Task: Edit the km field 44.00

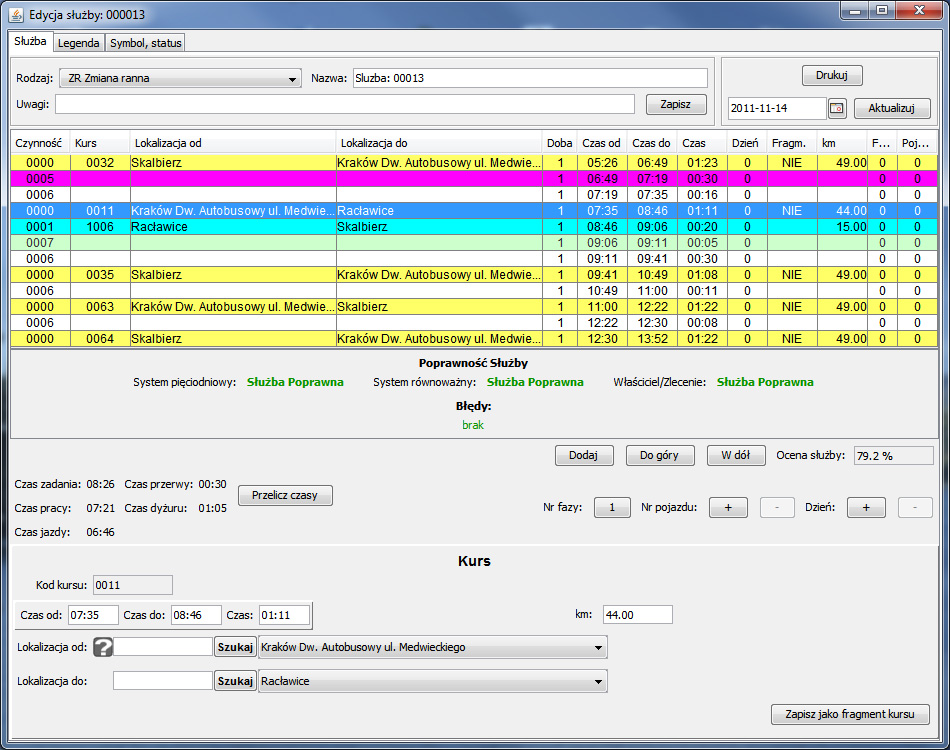Action: 638,615
